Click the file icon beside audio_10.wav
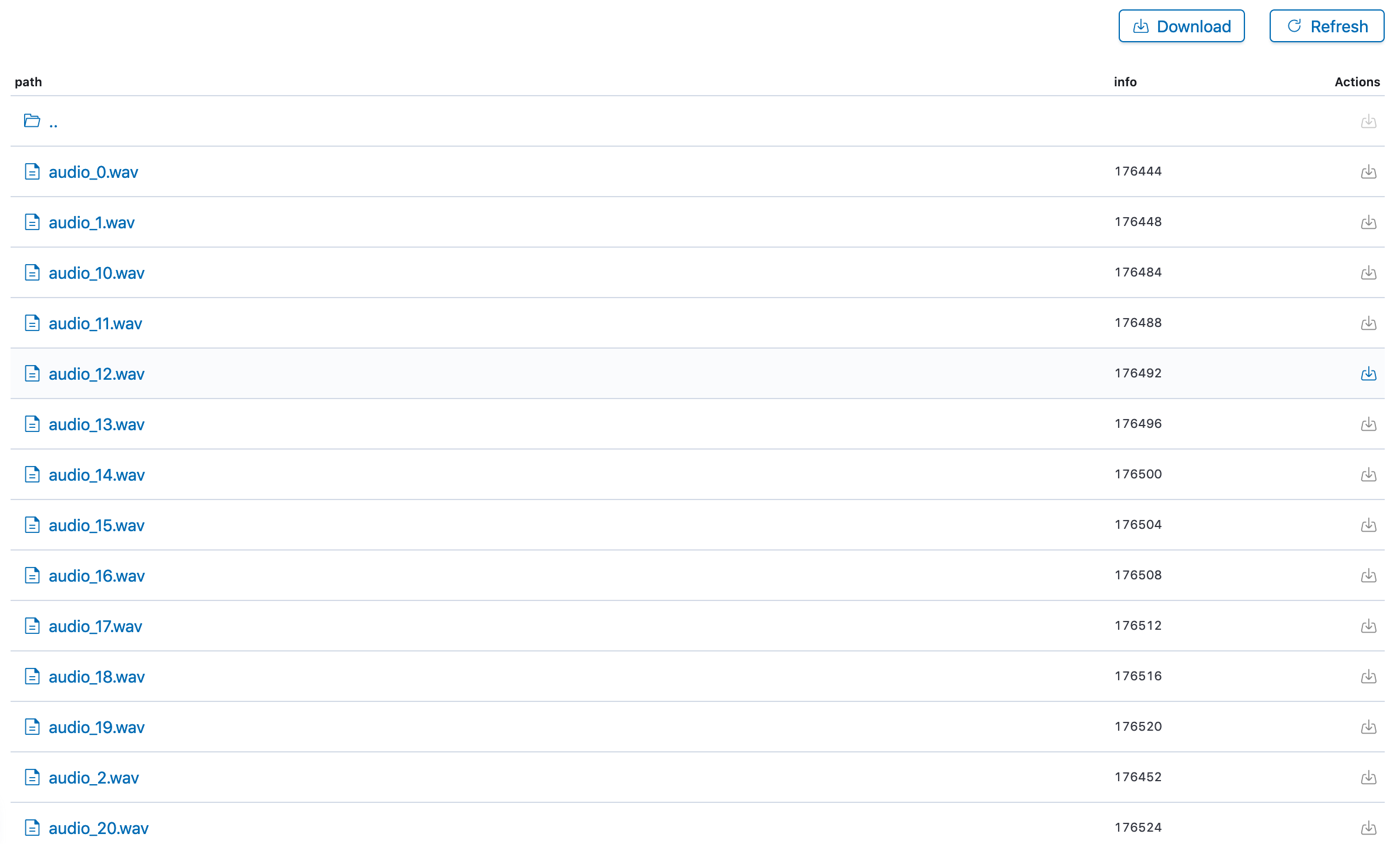 [x=32, y=272]
